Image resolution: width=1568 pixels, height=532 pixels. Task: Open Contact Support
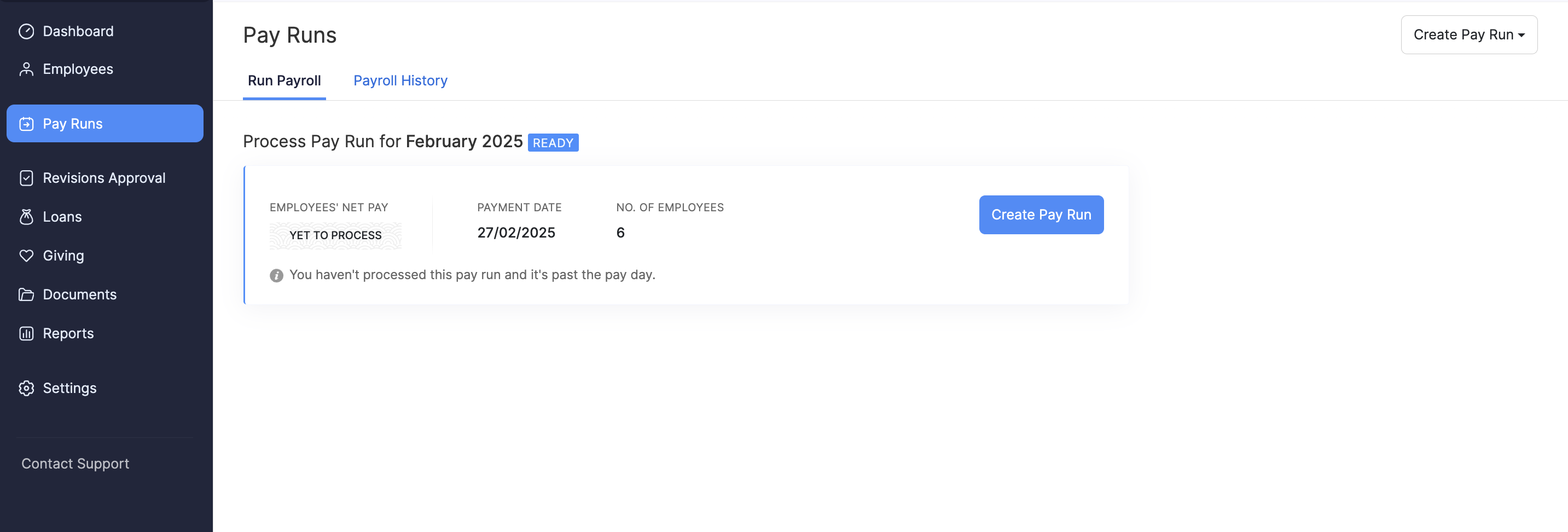pyautogui.click(x=75, y=463)
